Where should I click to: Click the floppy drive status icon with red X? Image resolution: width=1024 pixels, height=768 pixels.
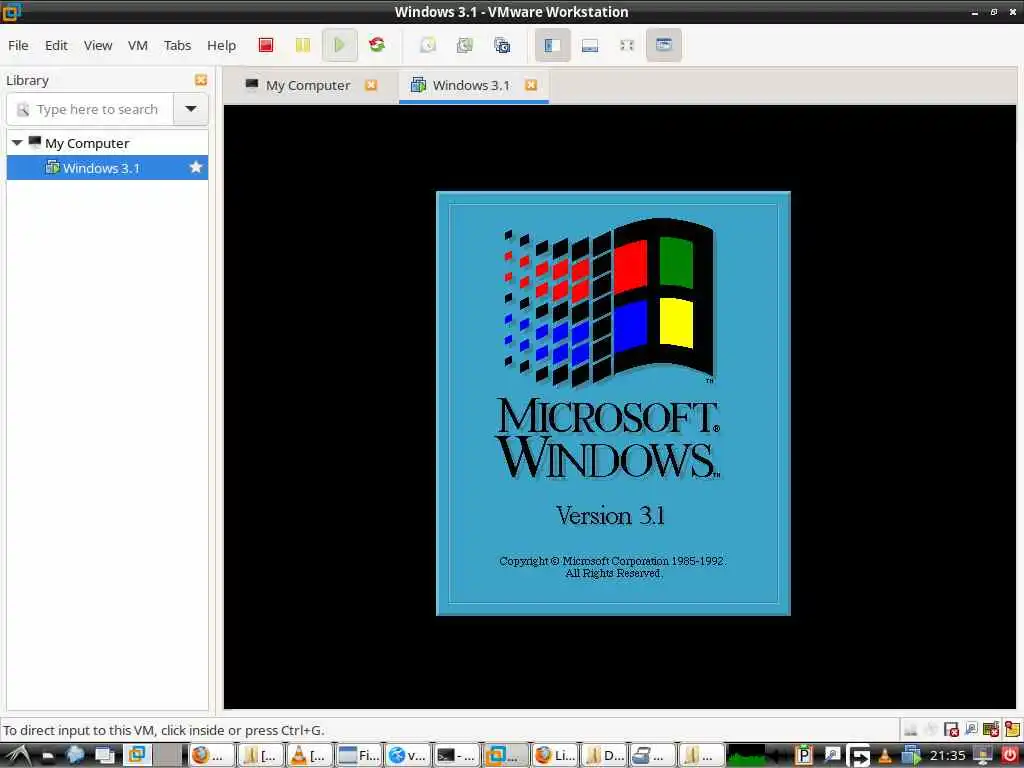[x=952, y=729]
